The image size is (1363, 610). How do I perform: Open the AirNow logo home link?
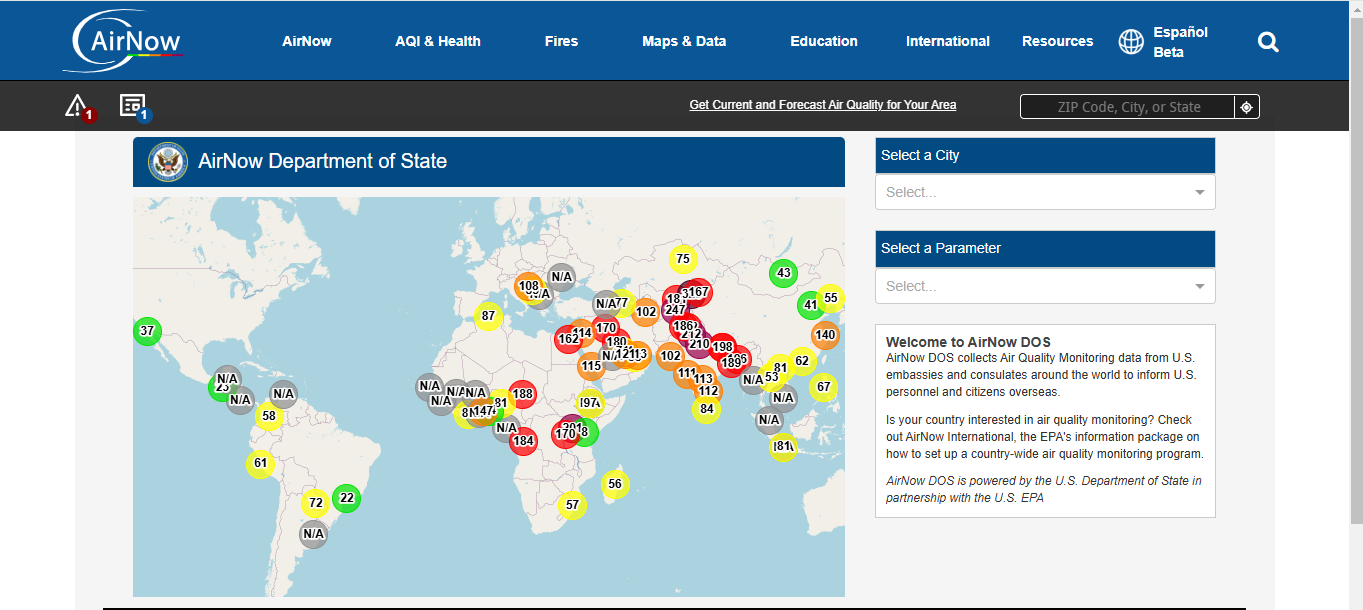tap(123, 41)
